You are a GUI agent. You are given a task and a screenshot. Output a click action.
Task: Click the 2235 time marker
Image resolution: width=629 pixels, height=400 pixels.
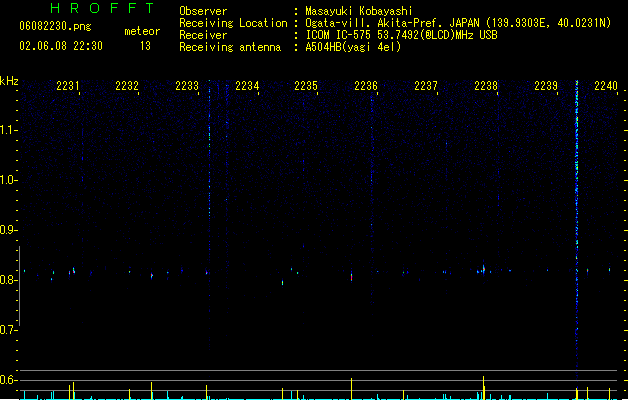coord(306,86)
